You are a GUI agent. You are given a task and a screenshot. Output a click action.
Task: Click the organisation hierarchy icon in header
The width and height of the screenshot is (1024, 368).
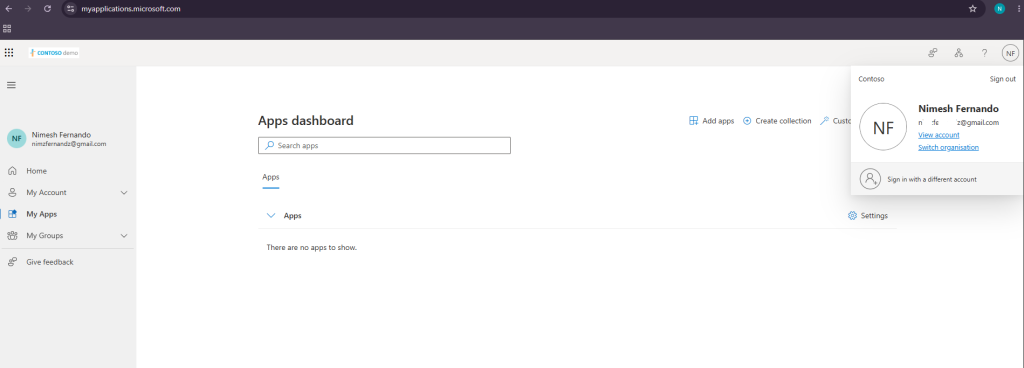(959, 53)
